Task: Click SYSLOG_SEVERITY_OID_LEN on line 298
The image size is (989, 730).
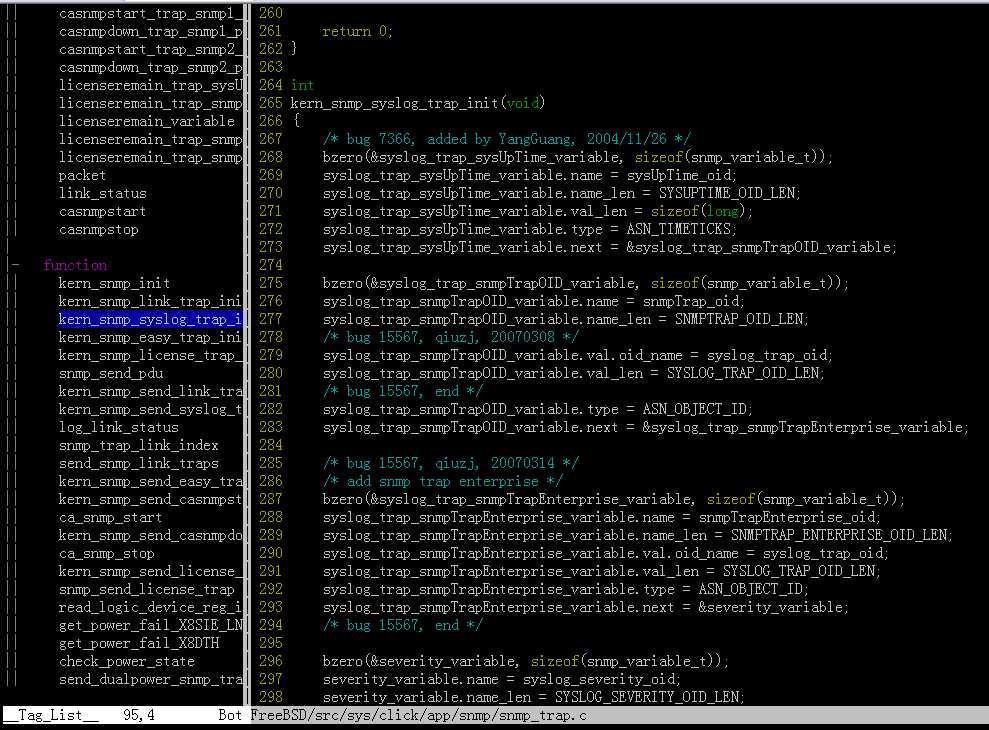Action: click(x=647, y=697)
